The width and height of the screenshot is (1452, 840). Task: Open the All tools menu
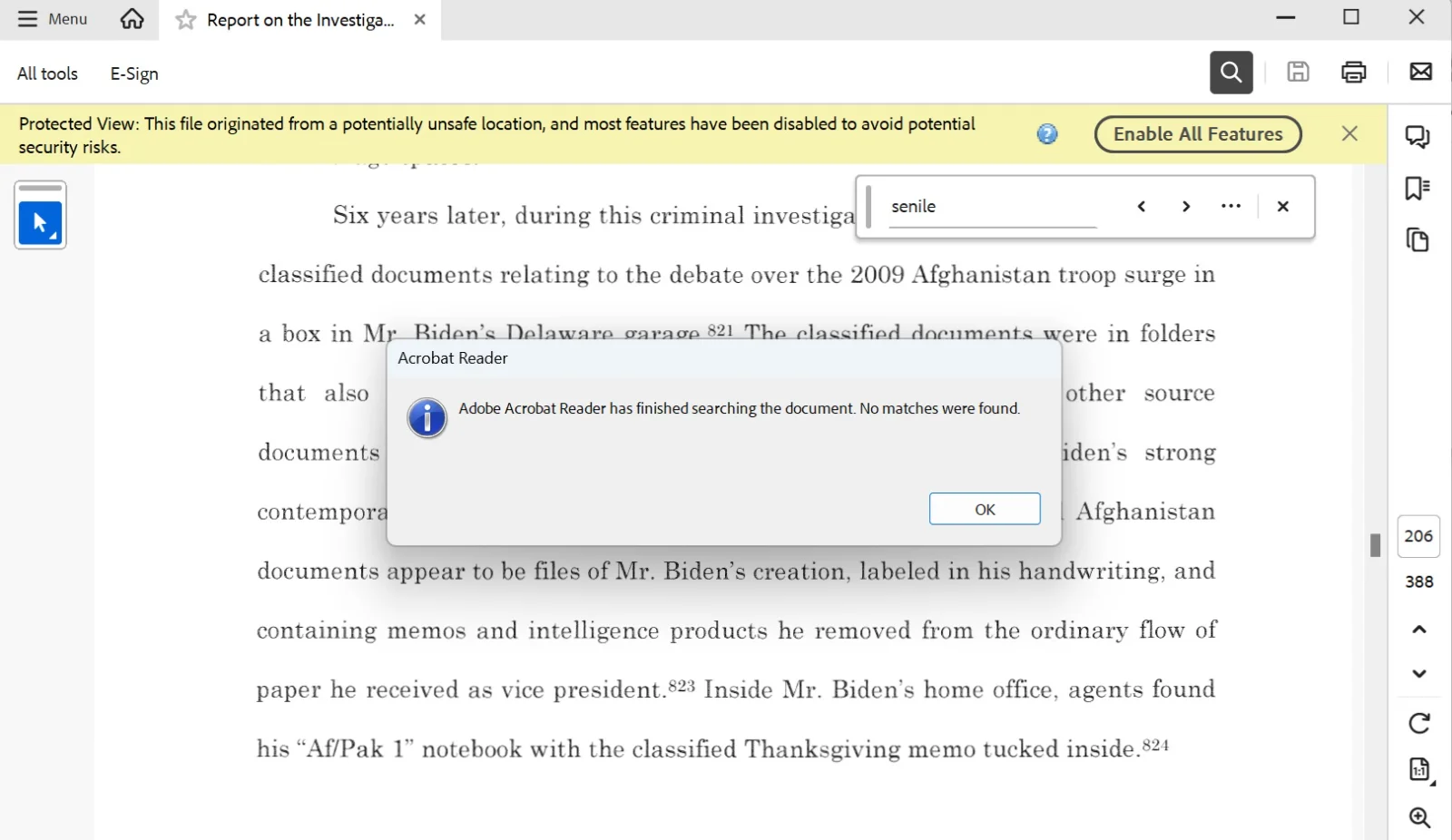(47, 73)
